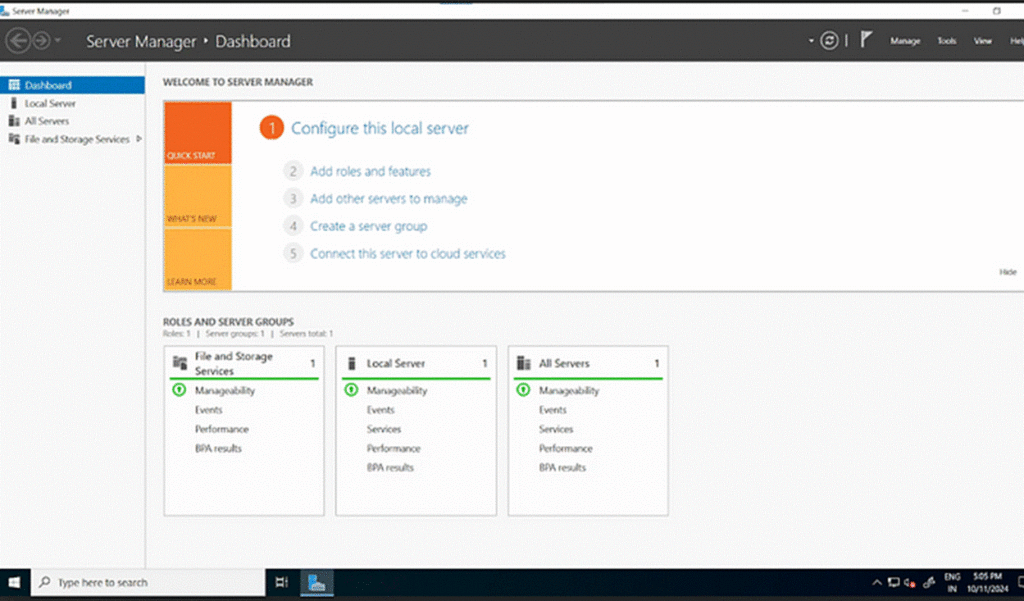The image size is (1024, 601).
Task: Click the back navigation arrow
Action: pos(18,41)
